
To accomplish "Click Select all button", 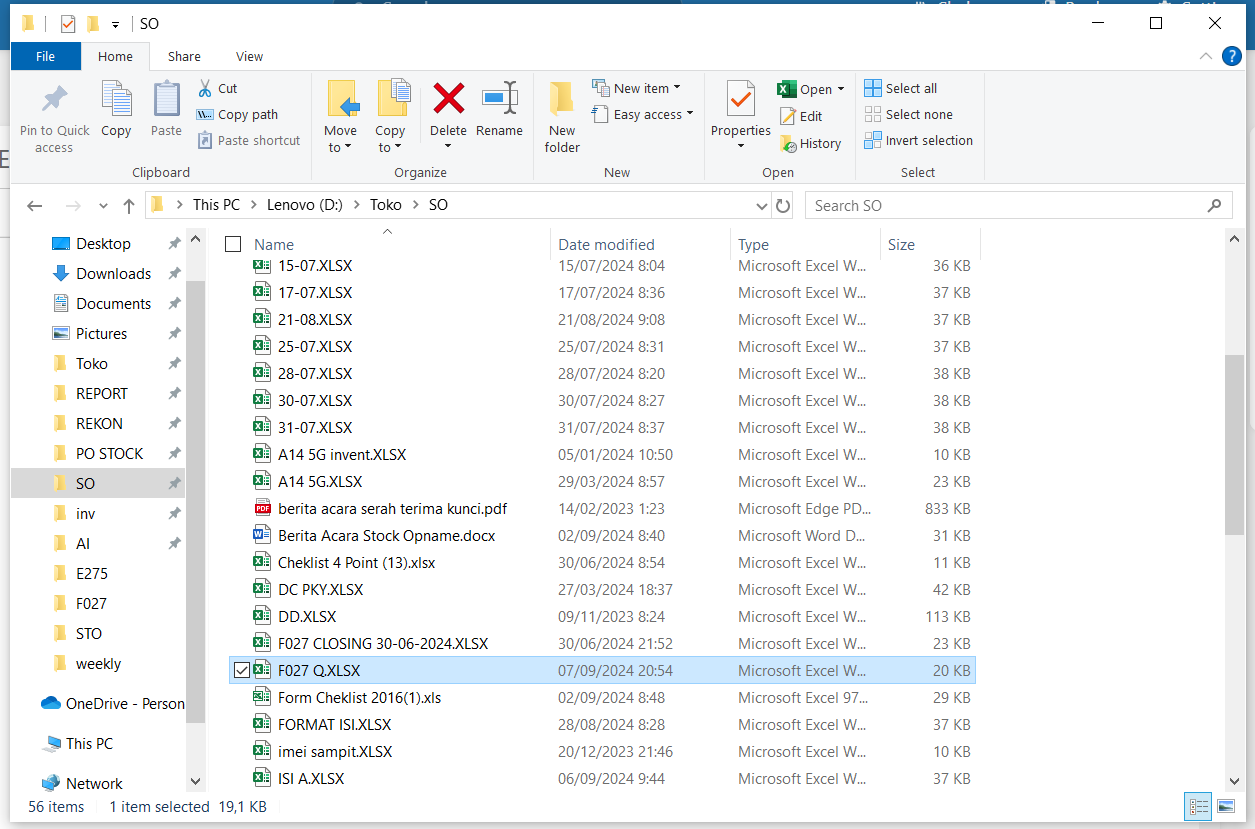I will [x=900, y=89].
